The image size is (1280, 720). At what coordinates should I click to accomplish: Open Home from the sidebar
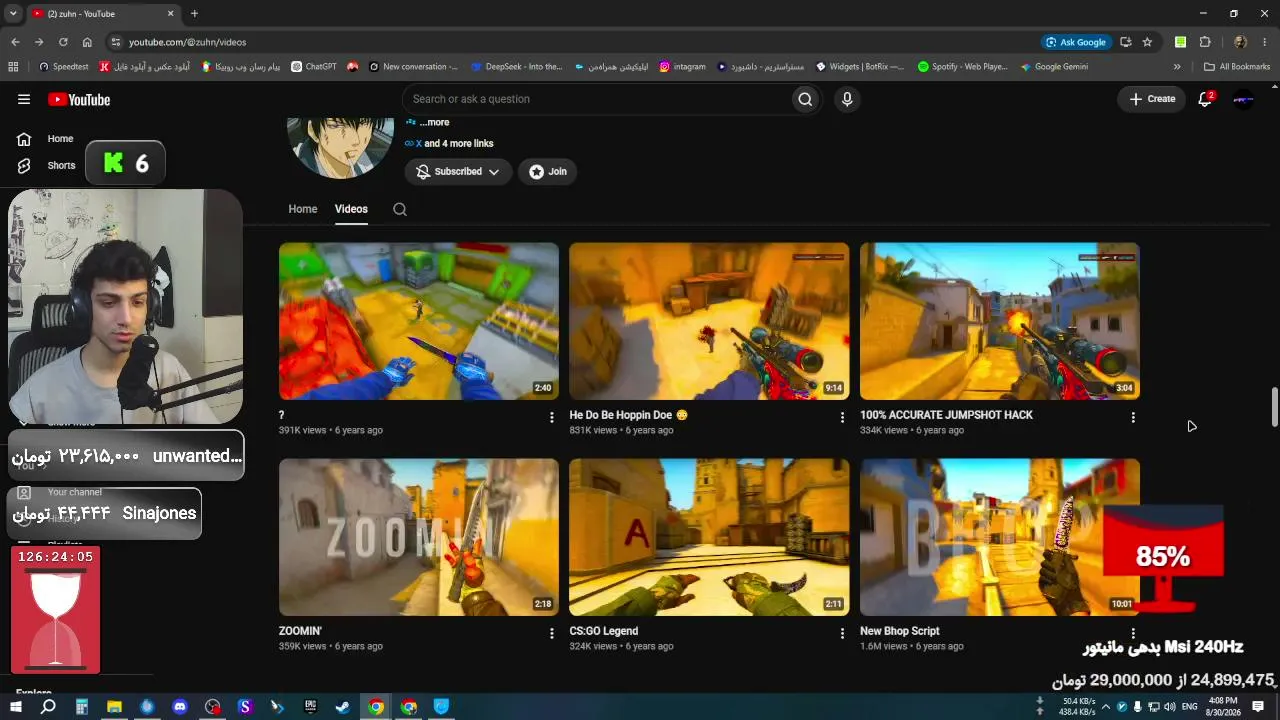point(46,139)
